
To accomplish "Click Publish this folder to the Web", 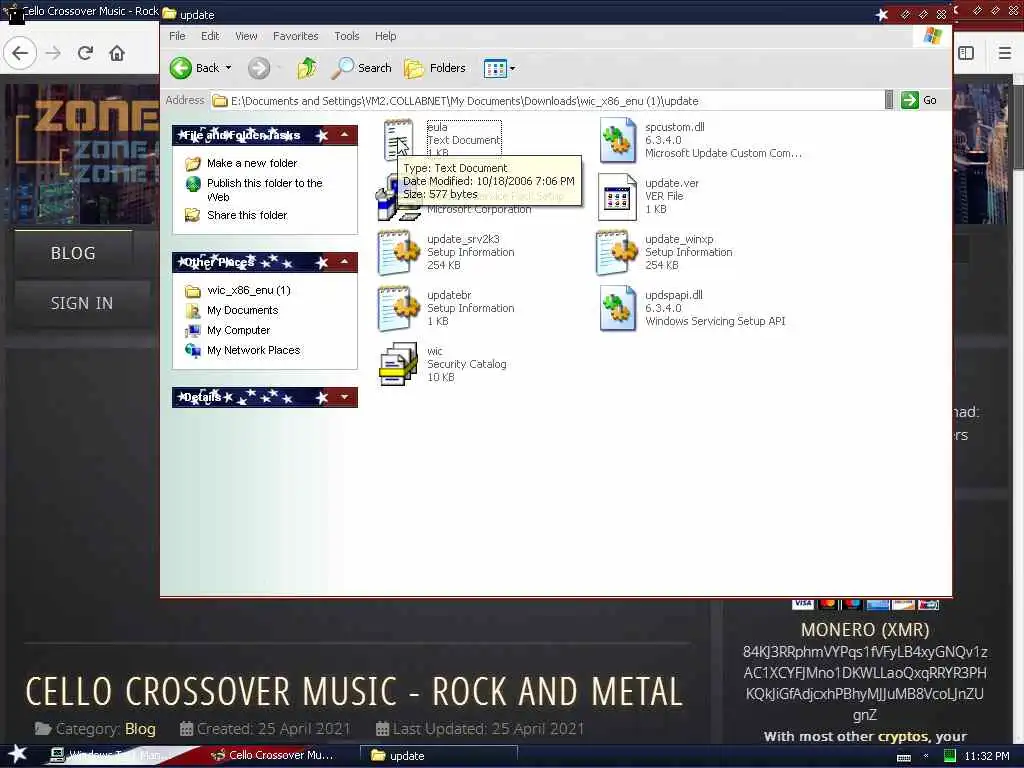I will 264,190.
